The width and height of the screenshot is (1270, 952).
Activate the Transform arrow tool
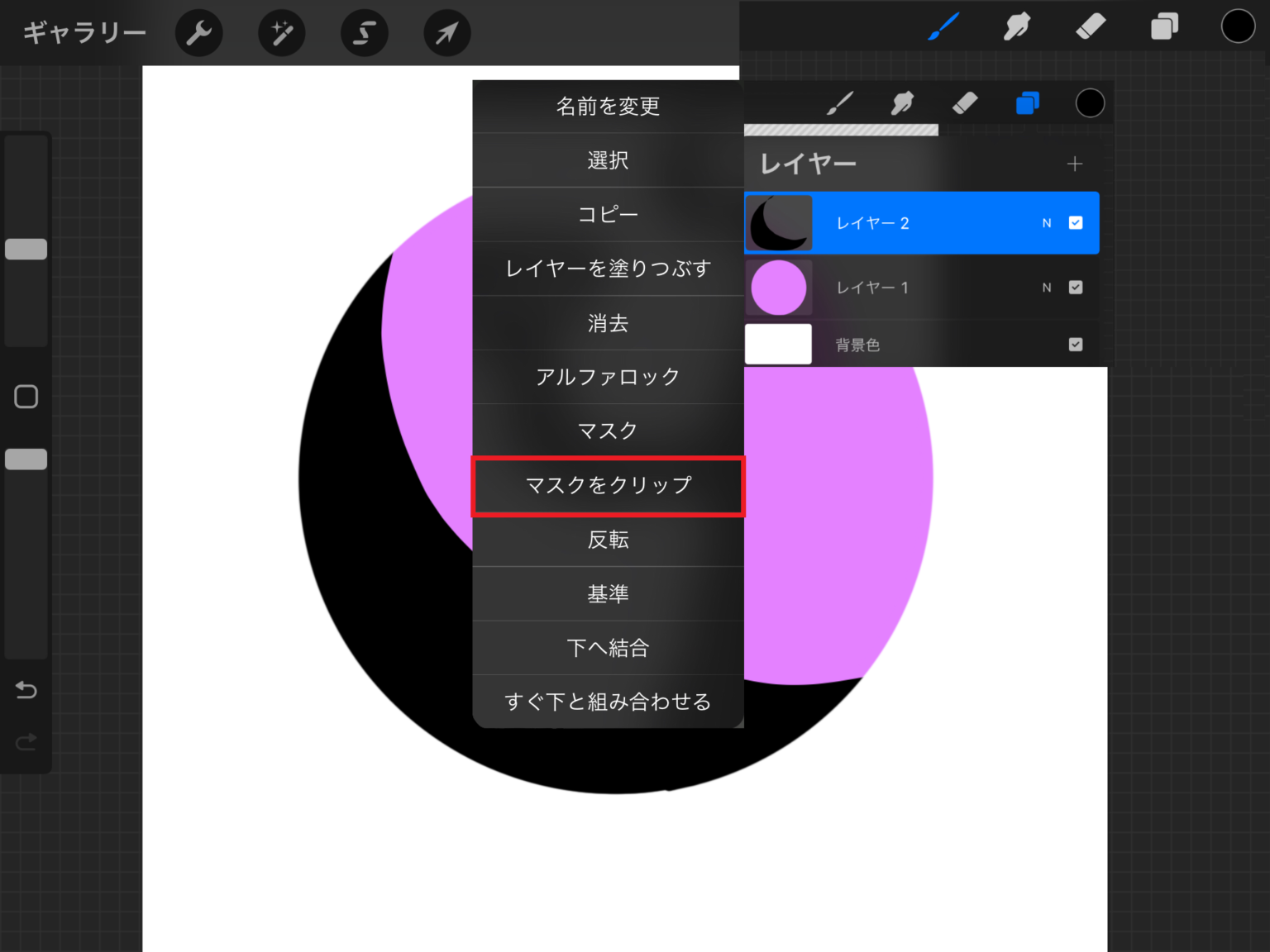(446, 33)
